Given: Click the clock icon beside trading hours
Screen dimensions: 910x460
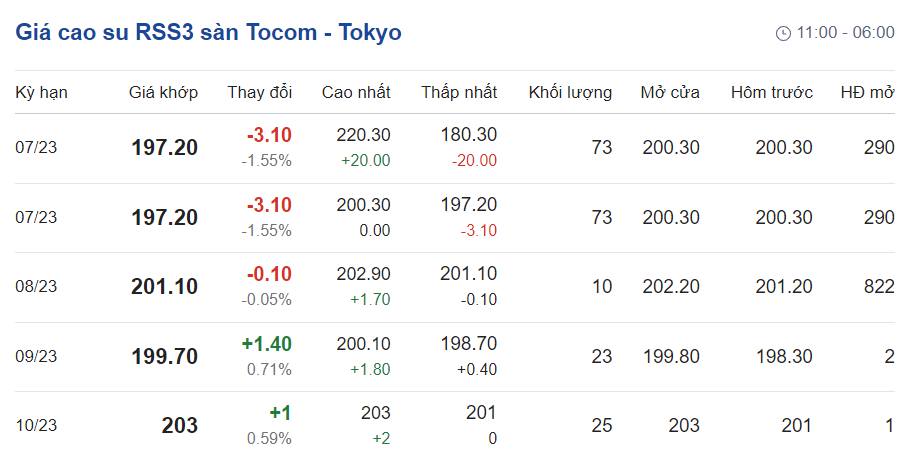Looking at the screenshot, I should tap(783, 33).
